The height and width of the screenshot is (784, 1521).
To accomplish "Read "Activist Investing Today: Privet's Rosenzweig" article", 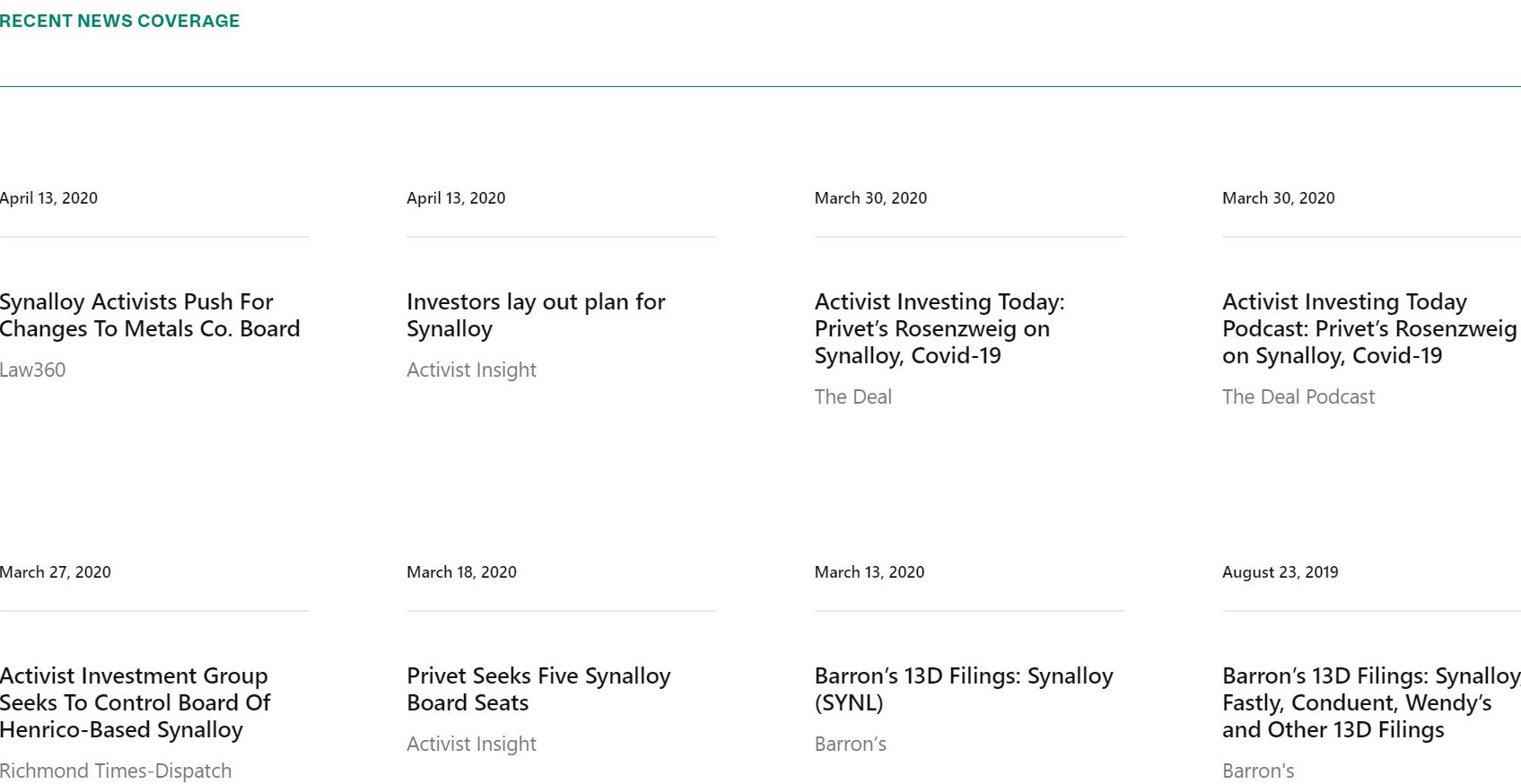I will pyautogui.click(x=939, y=328).
